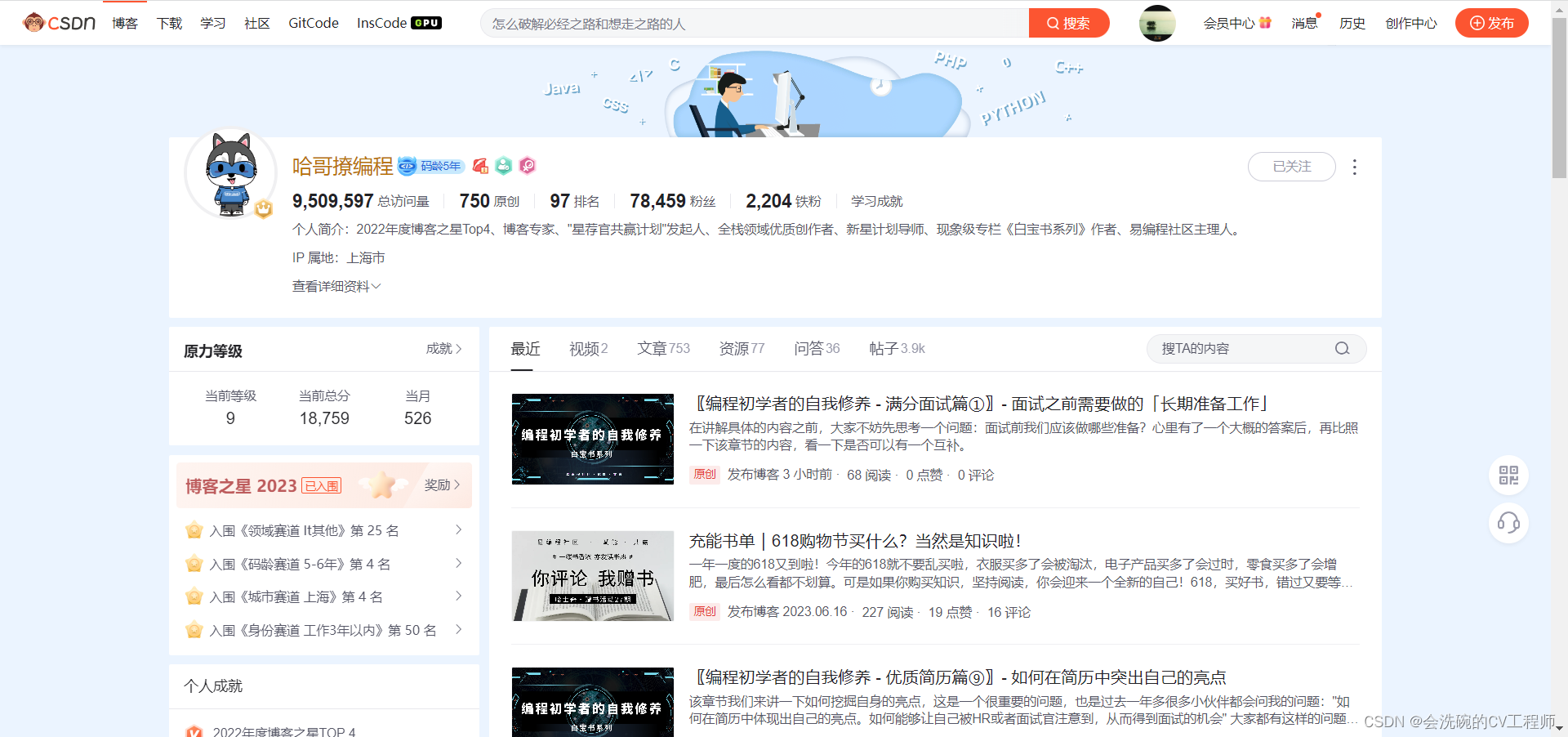Open 下载 in top navigation
1568x737 pixels.
[x=170, y=23]
